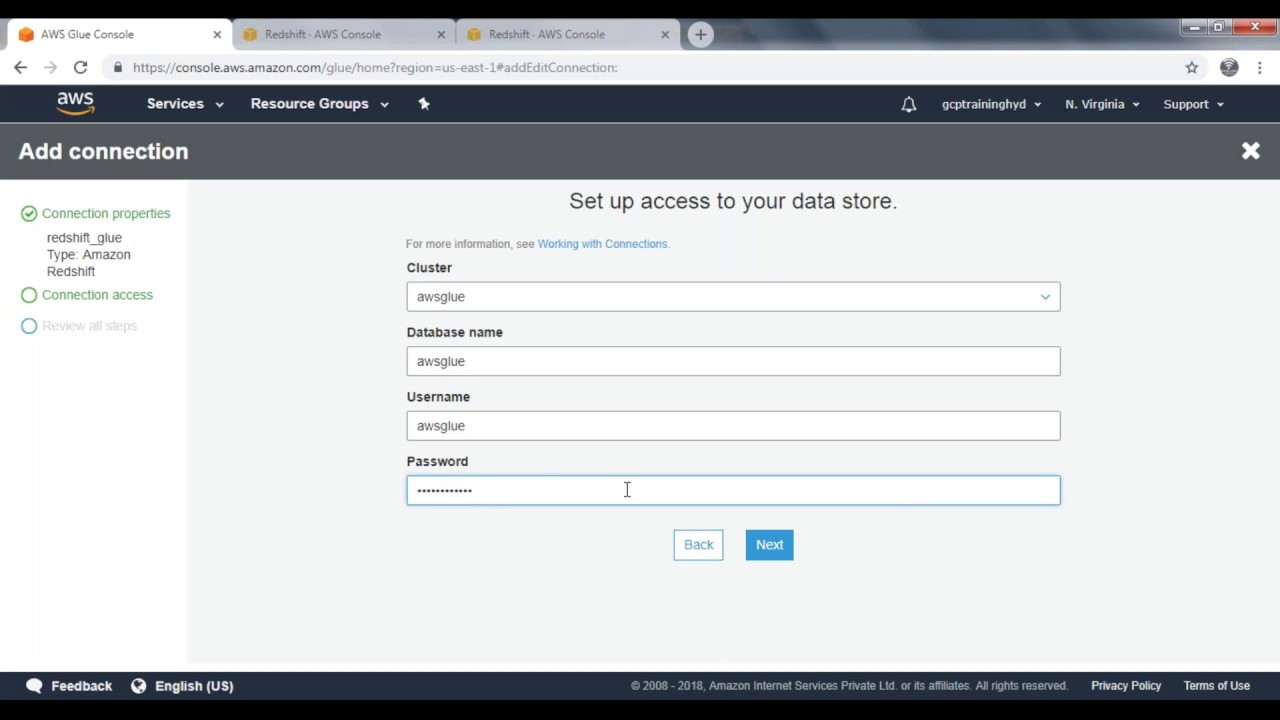
Task: Open the Working with Connections link
Action: point(602,244)
